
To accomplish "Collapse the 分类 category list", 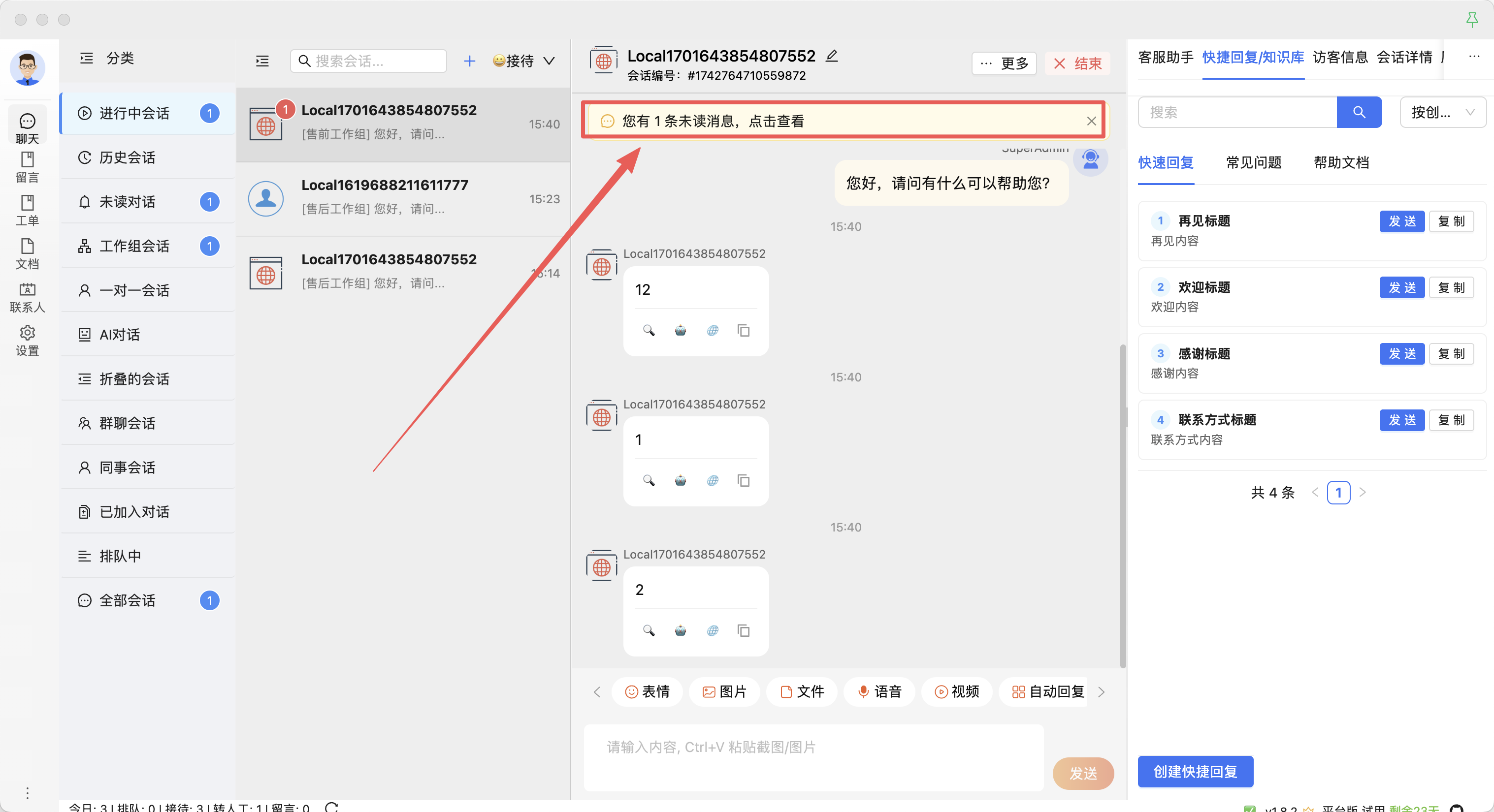I will pyautogui.click(x=86, y=58).
